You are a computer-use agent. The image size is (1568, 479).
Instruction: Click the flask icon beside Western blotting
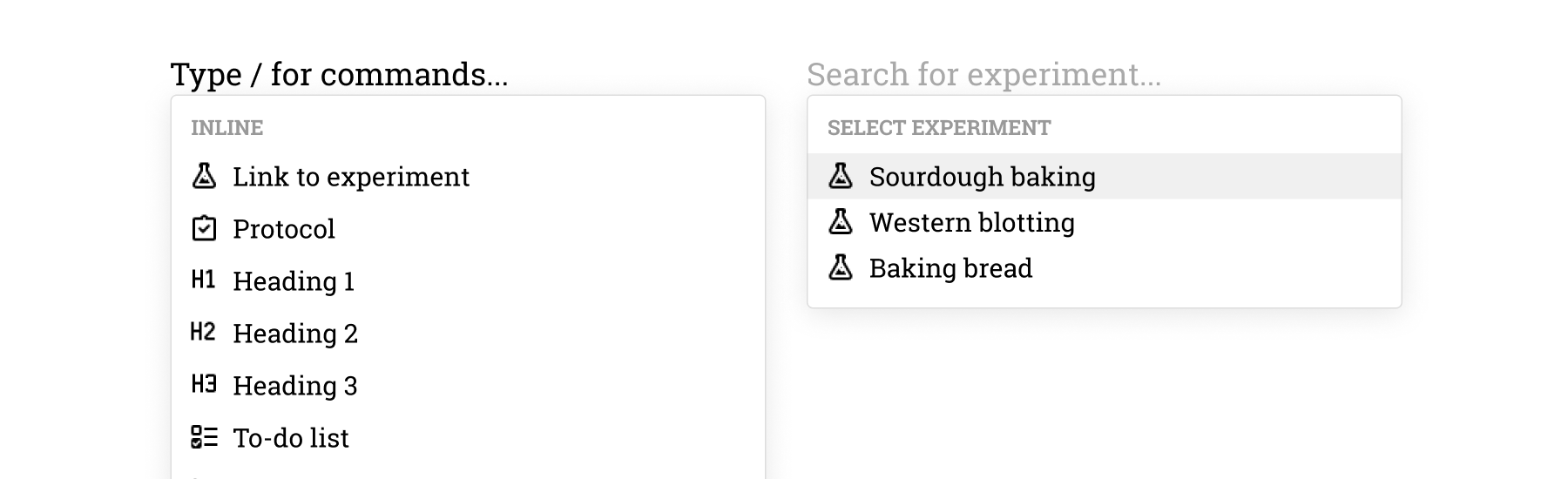[841, 222]
